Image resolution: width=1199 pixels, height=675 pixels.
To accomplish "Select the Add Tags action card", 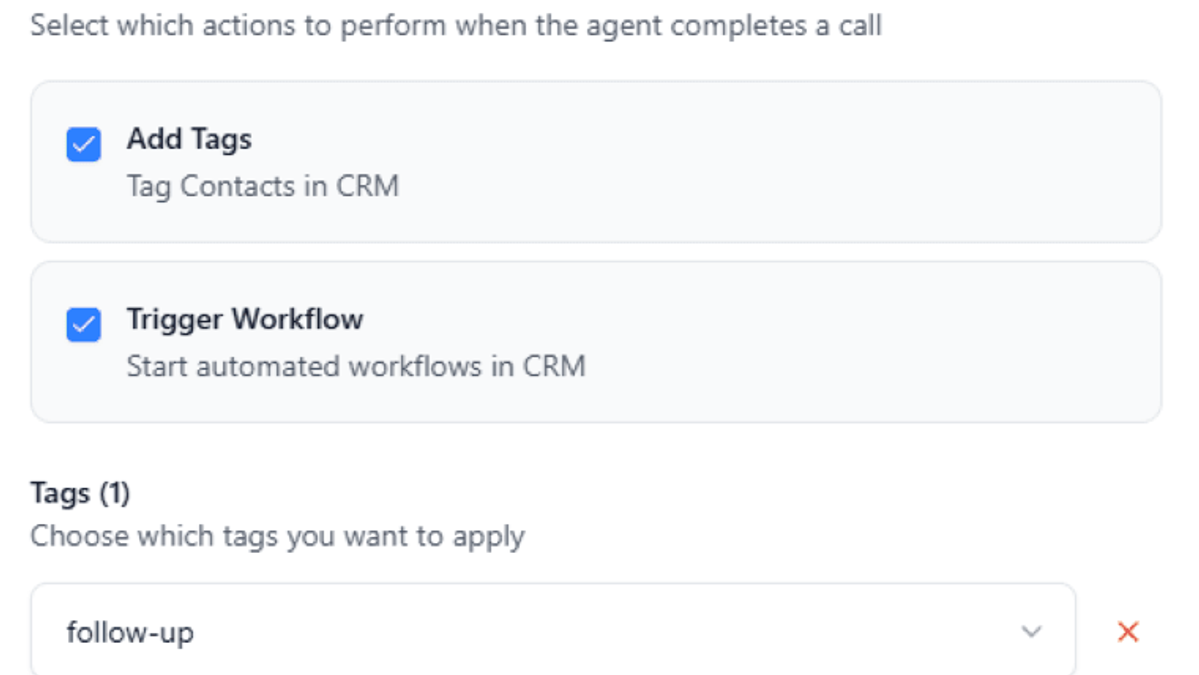I will (596, 162).
